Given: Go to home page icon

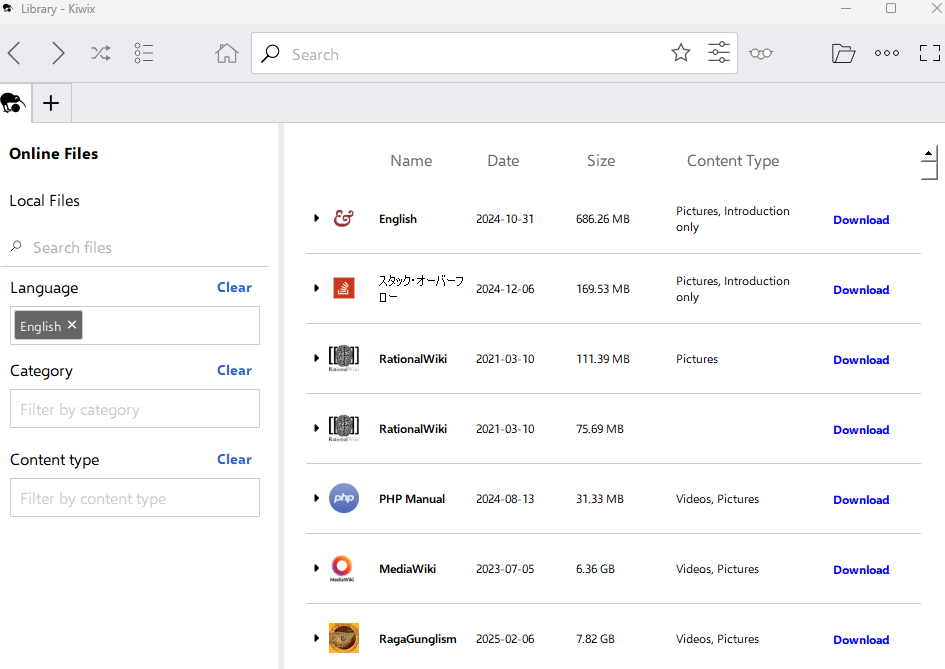Looking at the screenshot, I should (227, 54).
